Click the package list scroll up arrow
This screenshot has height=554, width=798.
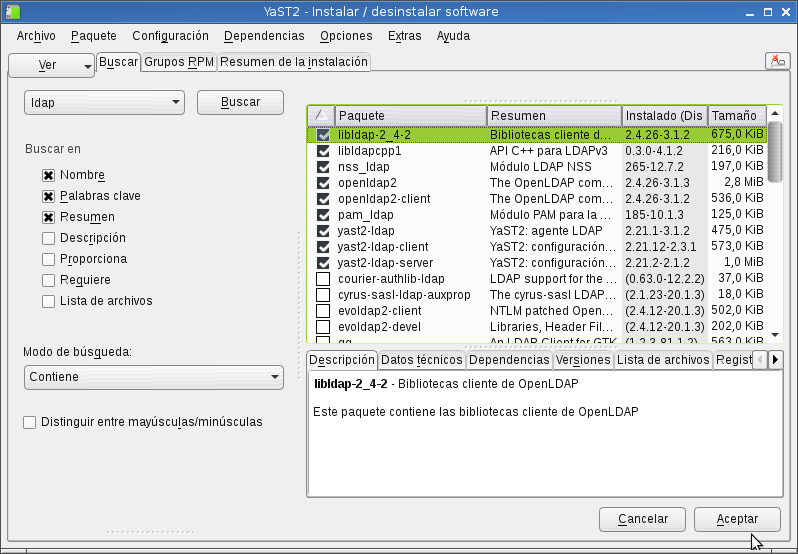click(x=775, y=113)
